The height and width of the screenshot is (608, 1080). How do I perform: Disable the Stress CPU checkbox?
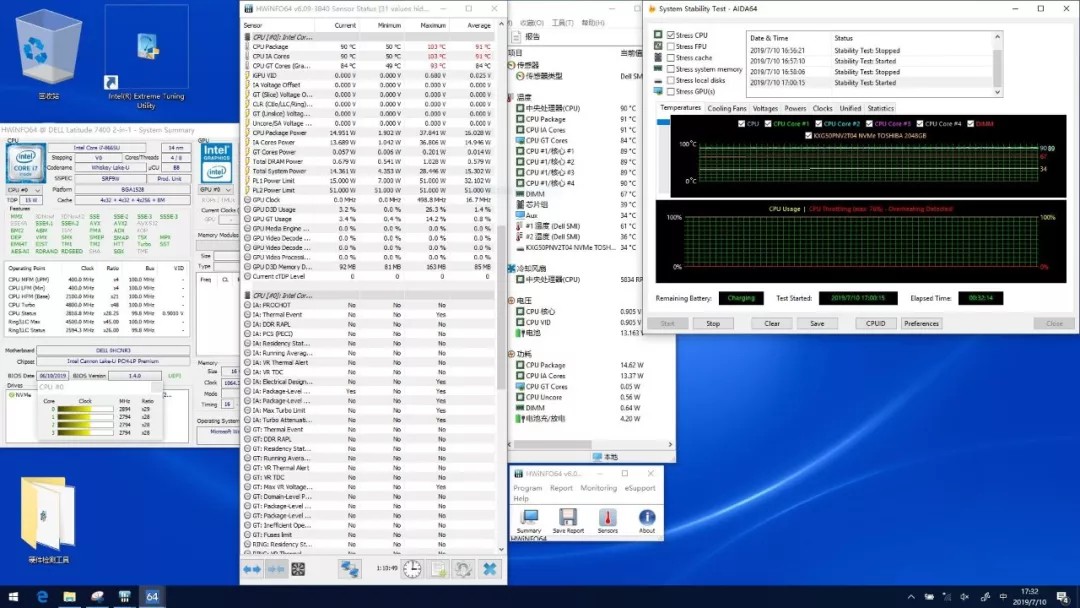pos(671,35)
